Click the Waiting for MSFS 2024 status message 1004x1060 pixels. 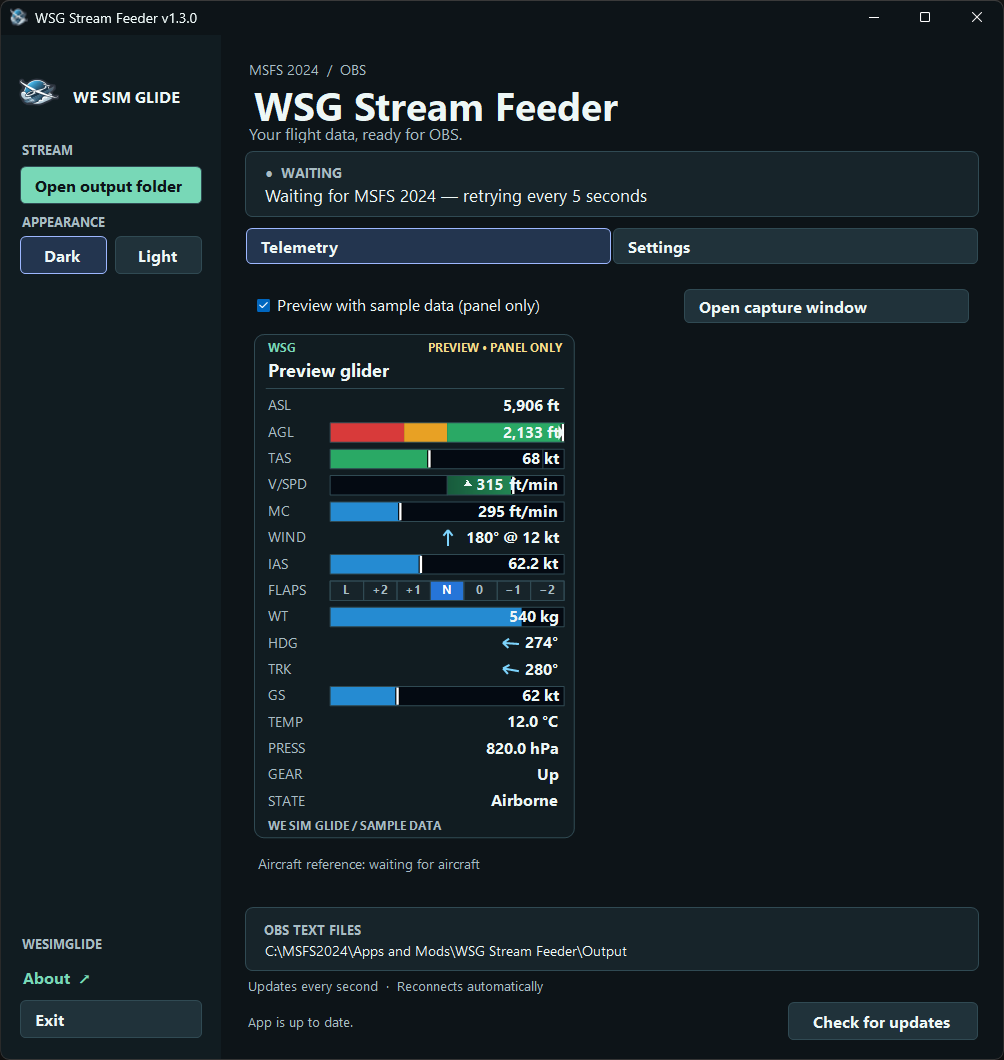click(456, 196)
